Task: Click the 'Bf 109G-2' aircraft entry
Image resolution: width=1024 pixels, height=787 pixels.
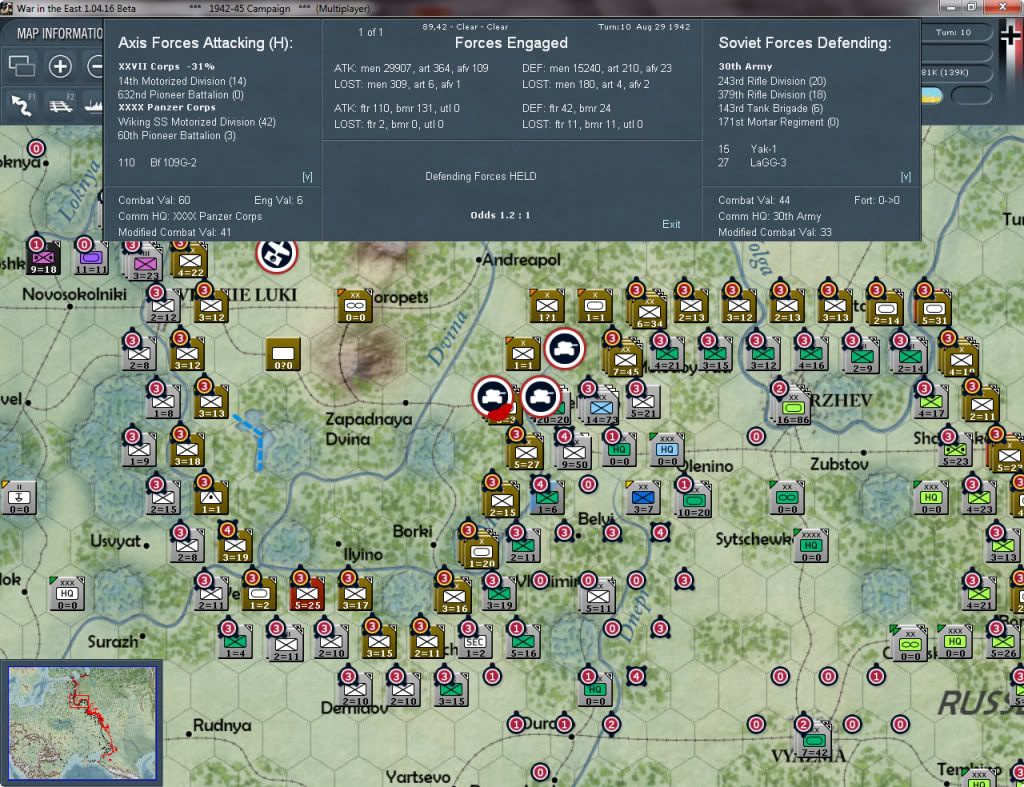Action: (x=173, y=163)
